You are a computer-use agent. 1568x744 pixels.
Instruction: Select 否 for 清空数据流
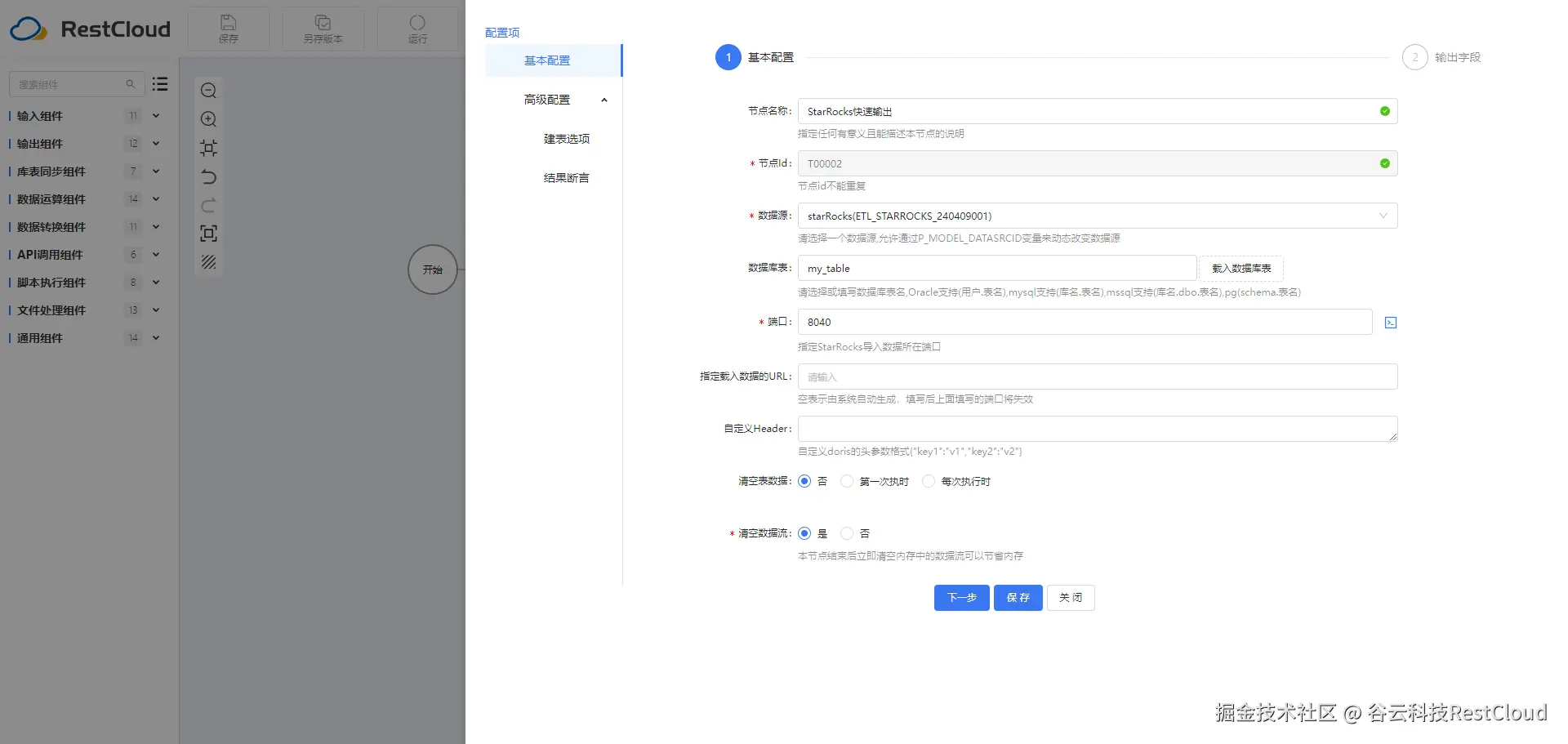(x=847, y=533)
